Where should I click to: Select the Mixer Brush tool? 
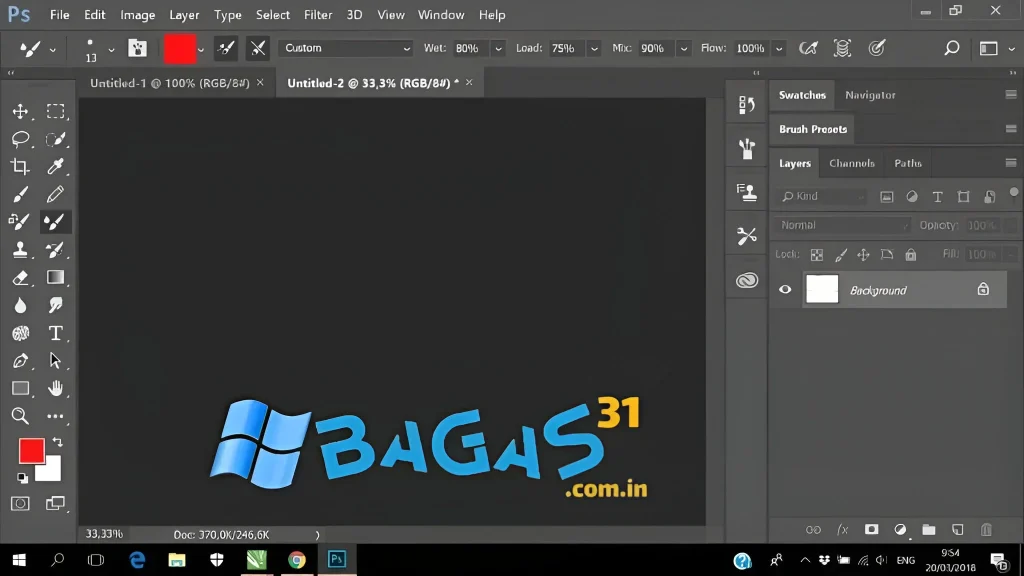56,222
